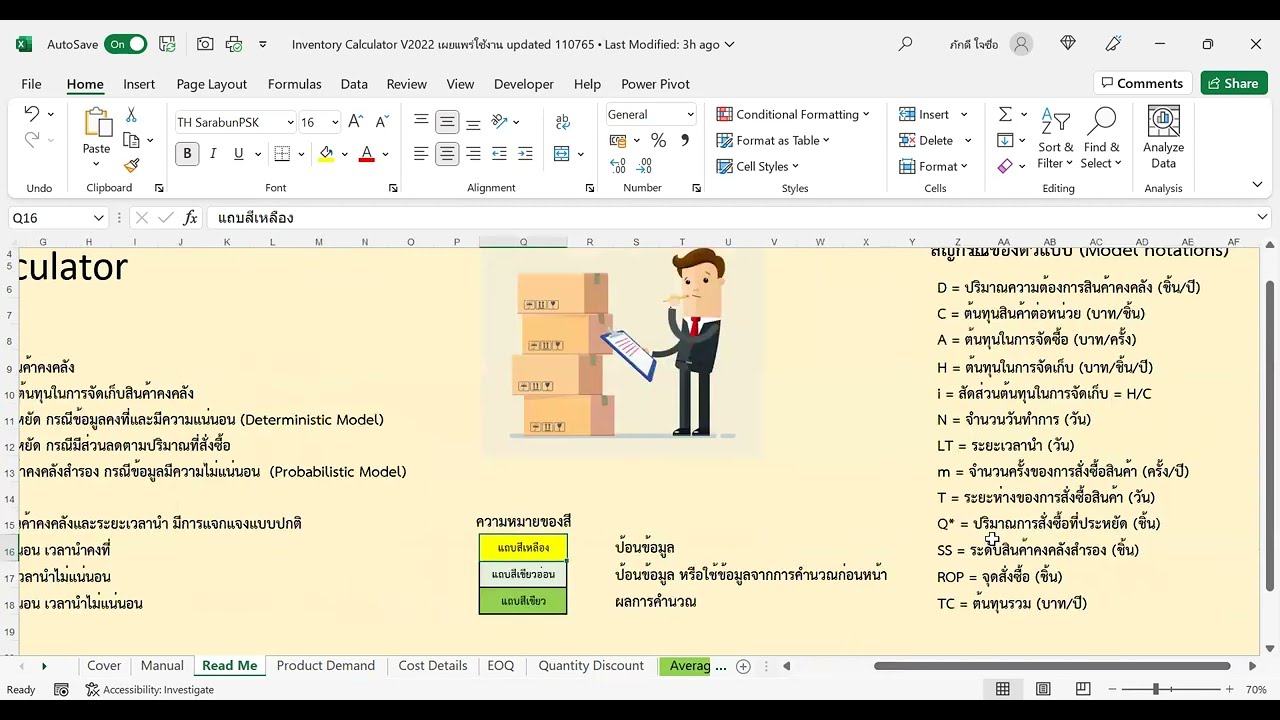Click the Save icon in title bar

click(x=167, y=44)
